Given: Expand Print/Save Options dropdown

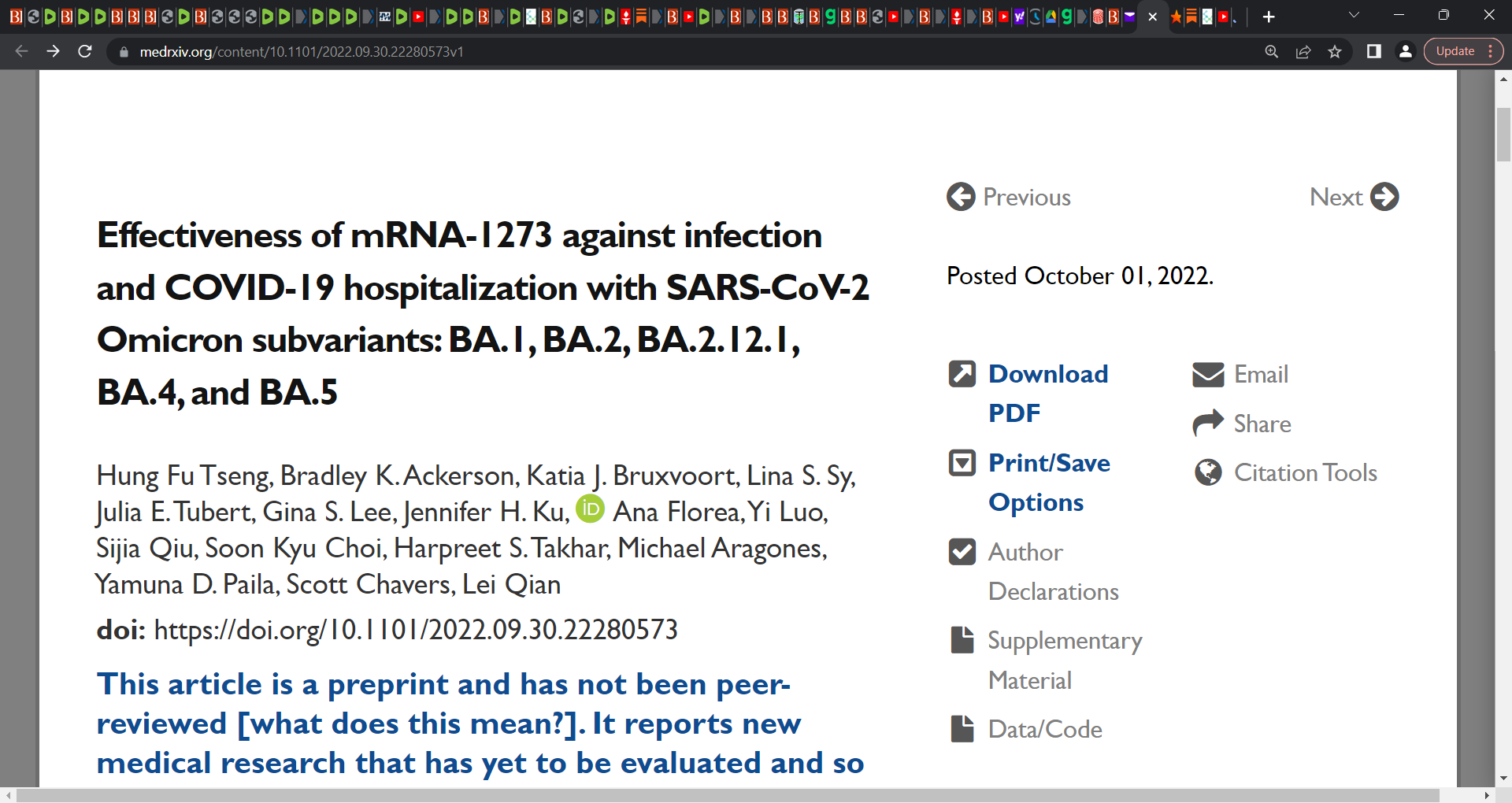Looking at the screenshot, I should tap(962, 463).
